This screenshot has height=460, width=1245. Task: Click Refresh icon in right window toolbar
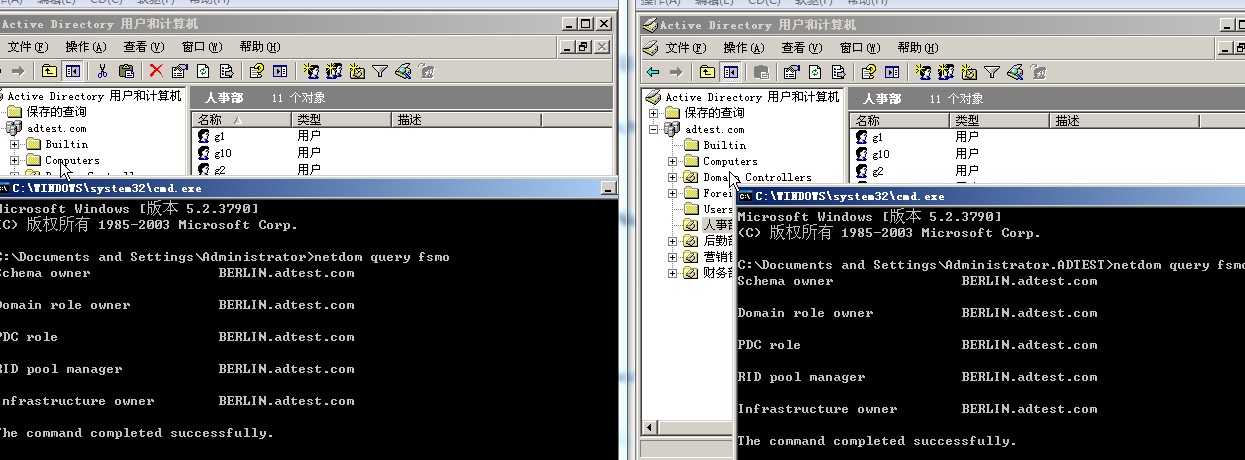pyautogui.click(x=814, y=72)
